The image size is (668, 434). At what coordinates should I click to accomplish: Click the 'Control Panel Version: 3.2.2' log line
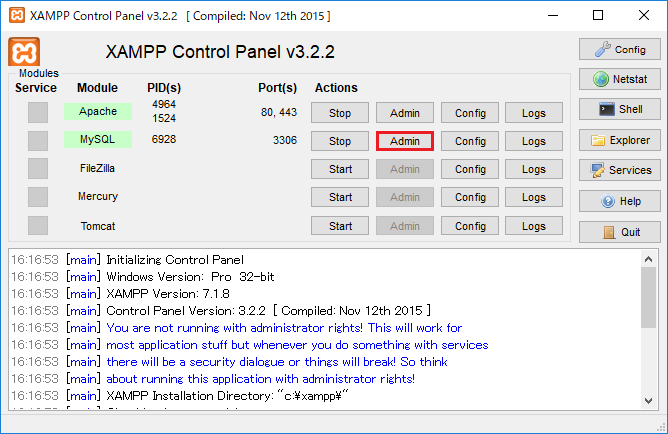(268, 311)
